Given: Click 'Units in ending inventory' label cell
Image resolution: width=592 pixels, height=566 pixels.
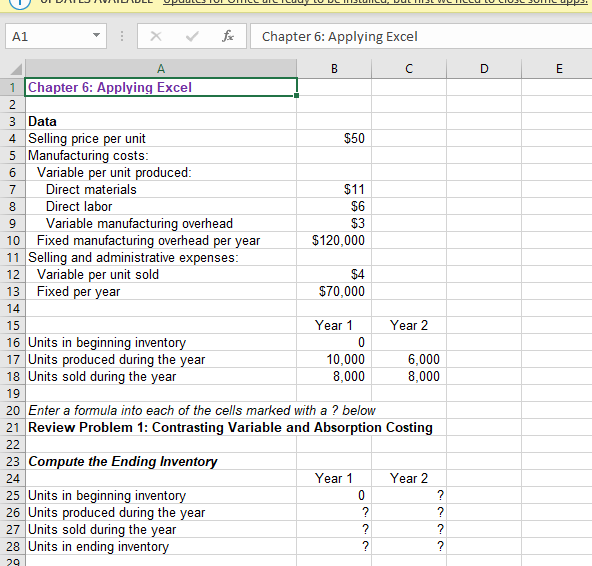Looking at the screenshot, I should (x=161, y=546).
